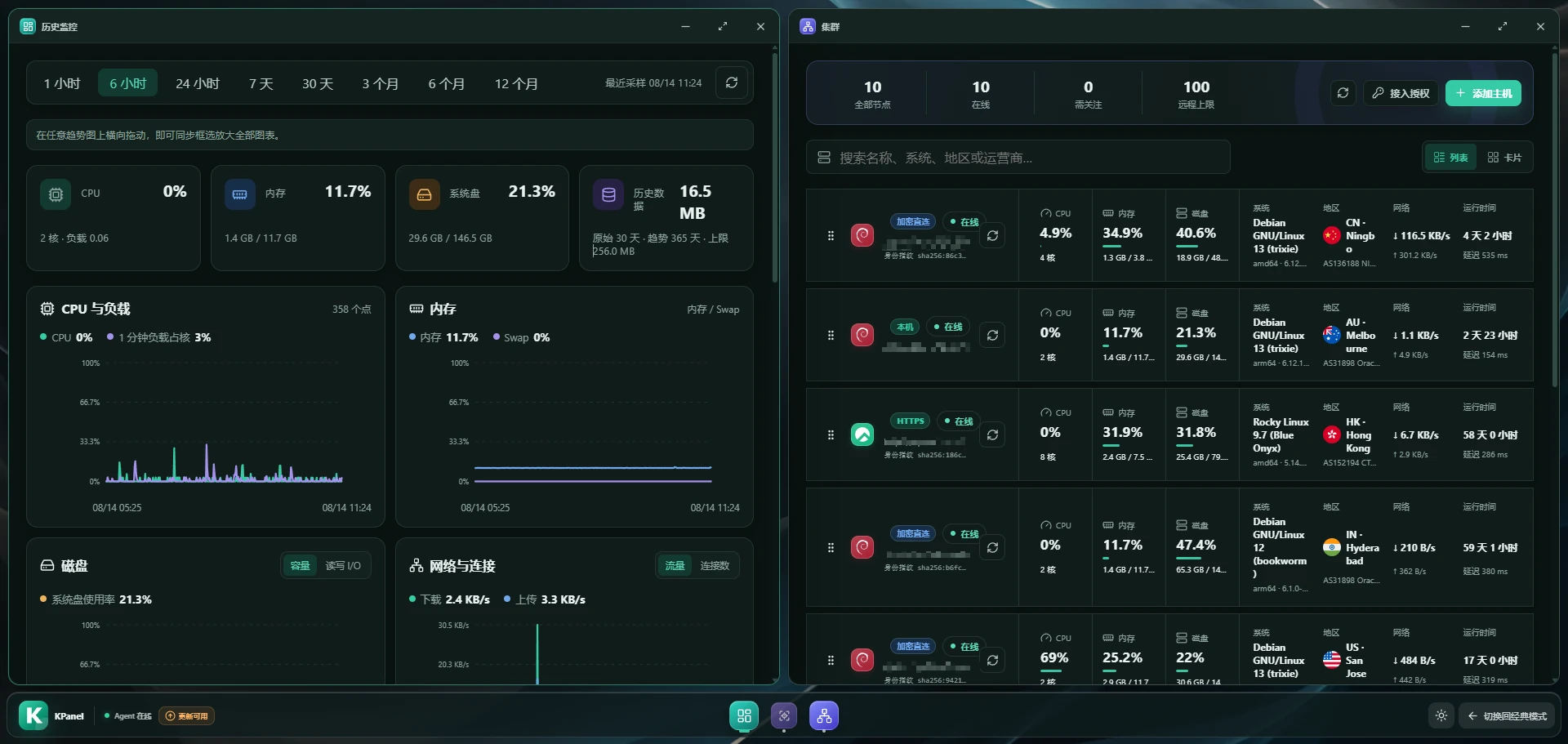Click the KPanel logo in taskbar
The width and height of the screenshot is (1568, 744).
33,715
